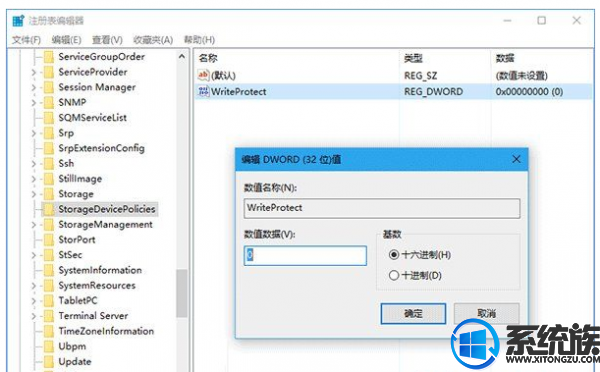600x372 pixels.
Task: Select the StorPort tree item label
Action: 77,240
